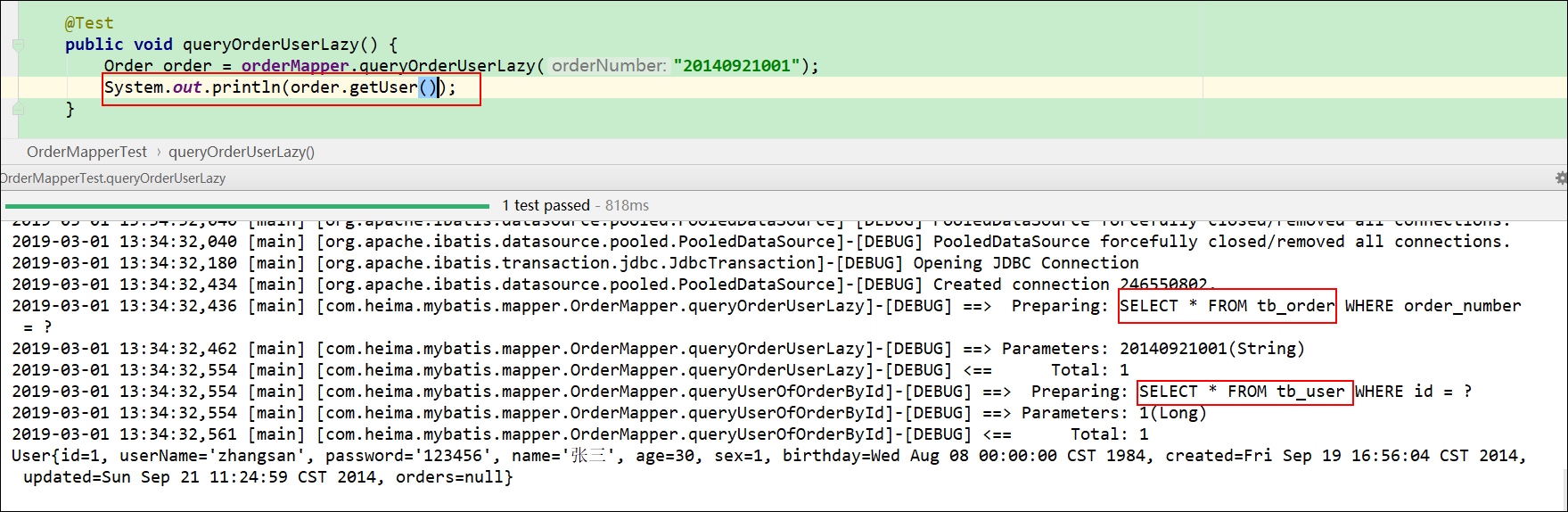Click fold marker beside closing brace
The width and height of the screenshot is (1568, 512).
click(18, 109)
